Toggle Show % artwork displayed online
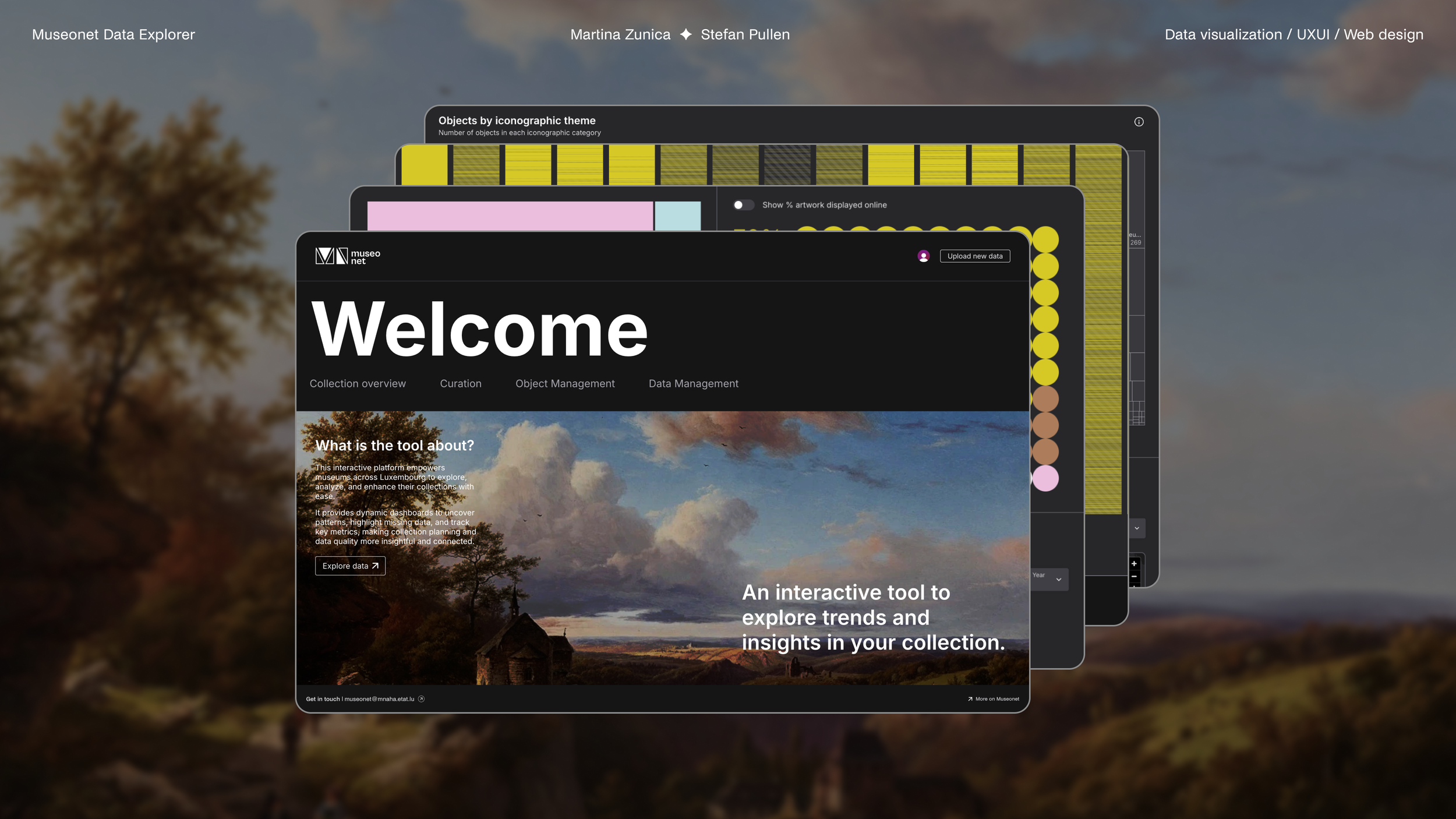Viewport: 1456px width, 819px height. 743,205
